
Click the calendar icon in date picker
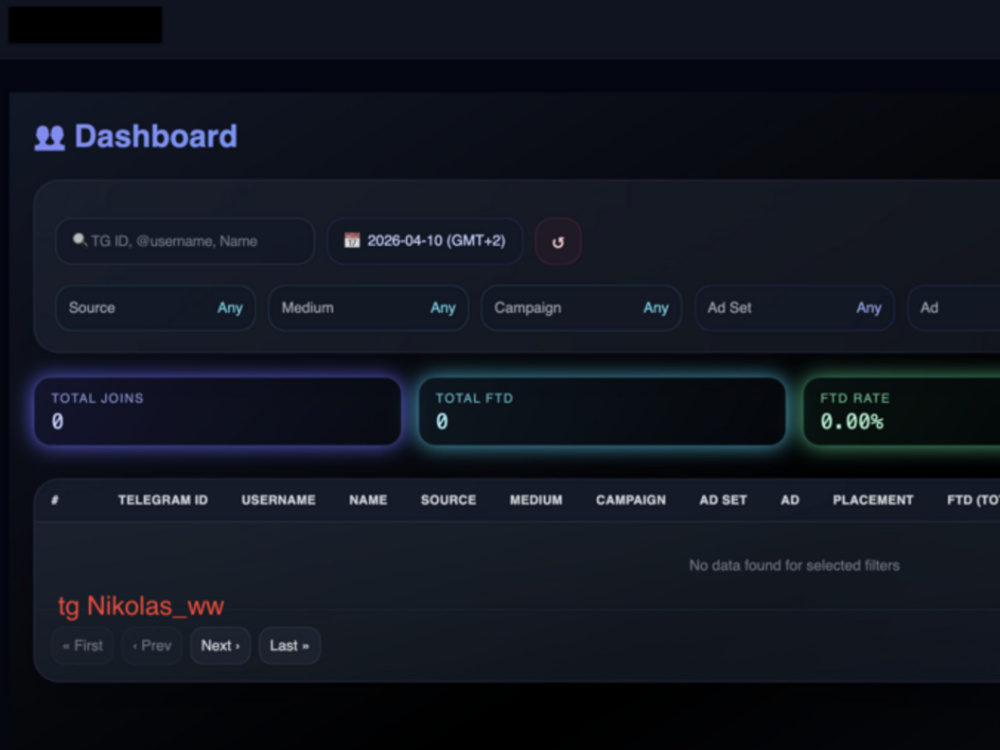[x=351, y=240]
